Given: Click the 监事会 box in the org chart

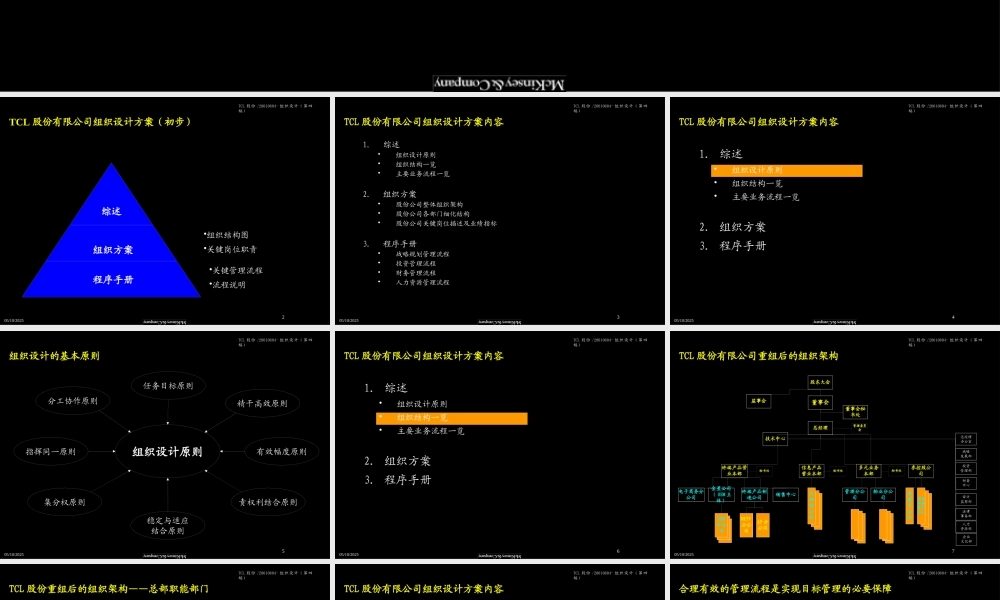Looking at the screenshot, I should coord(758,401).
